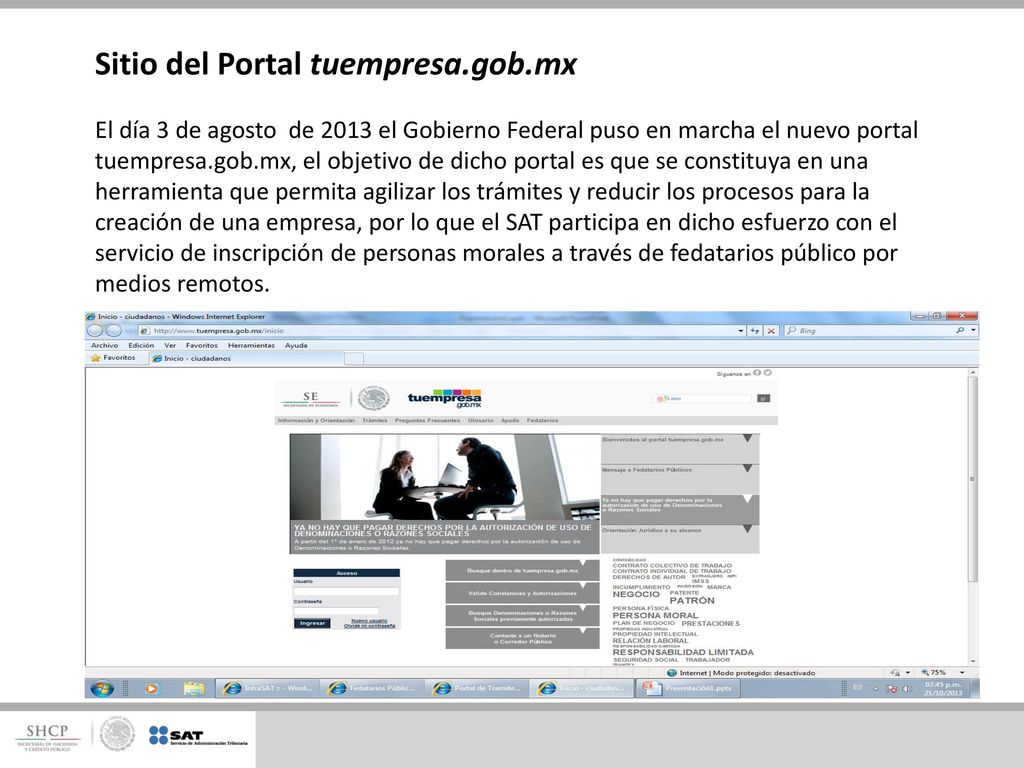The height and width of the screenshot is (768, 1024).
Task: Expand Ya no hay que pagar derechos panel
Action: (680, 509)
